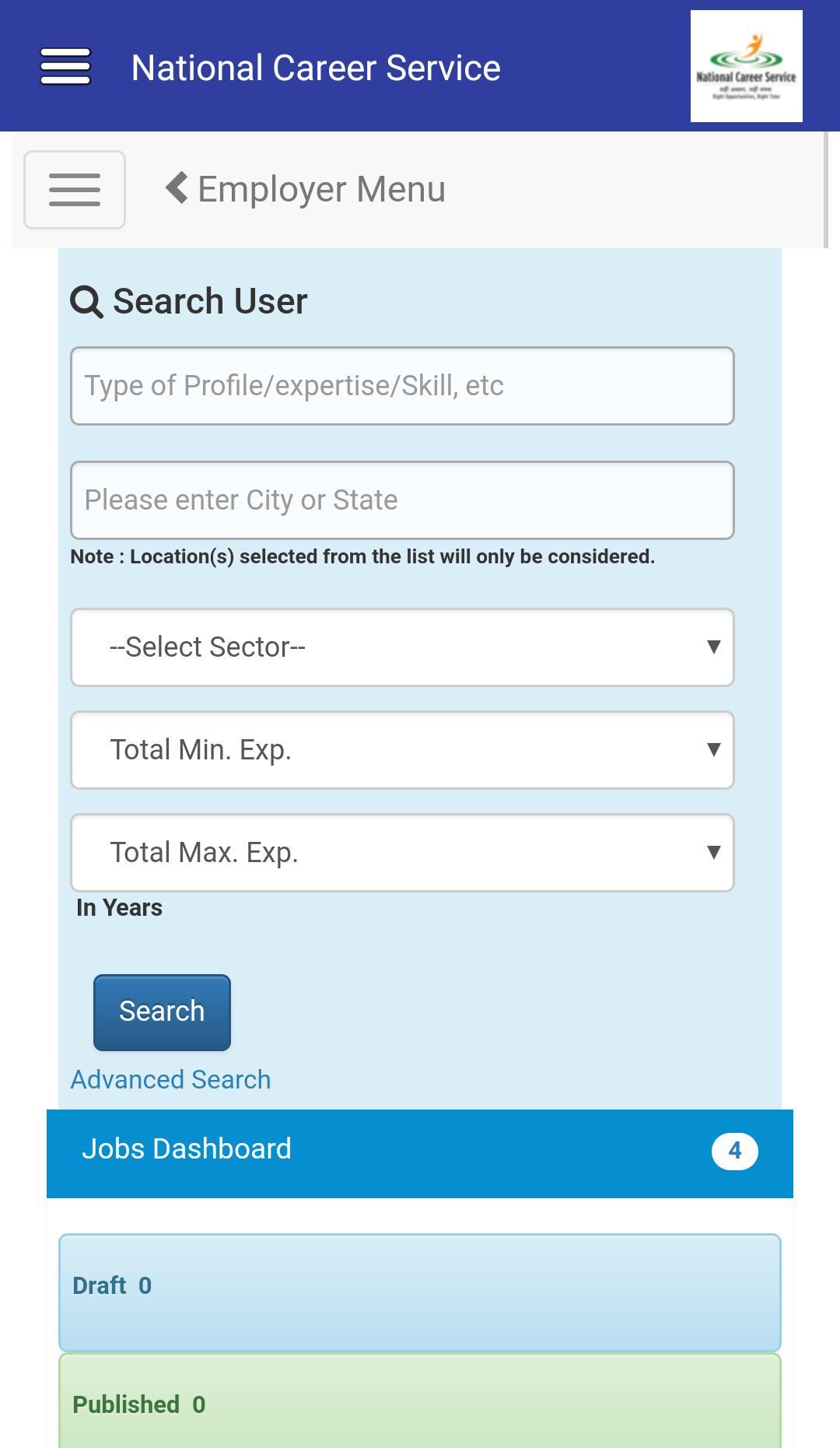Open the Published jobs panel

pyautogui.click(x=420, y=1404)
